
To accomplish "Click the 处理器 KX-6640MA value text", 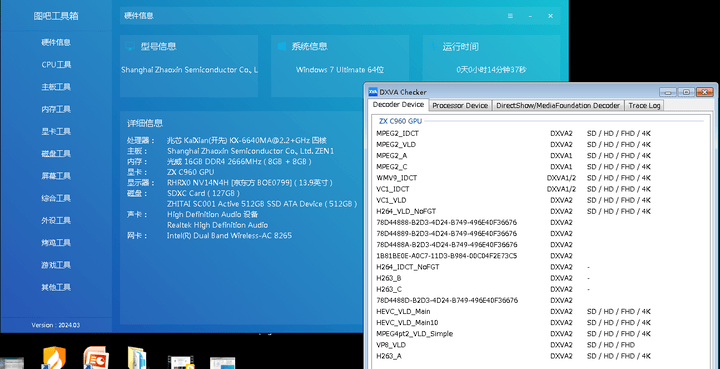I will click(x=247, y=140).
